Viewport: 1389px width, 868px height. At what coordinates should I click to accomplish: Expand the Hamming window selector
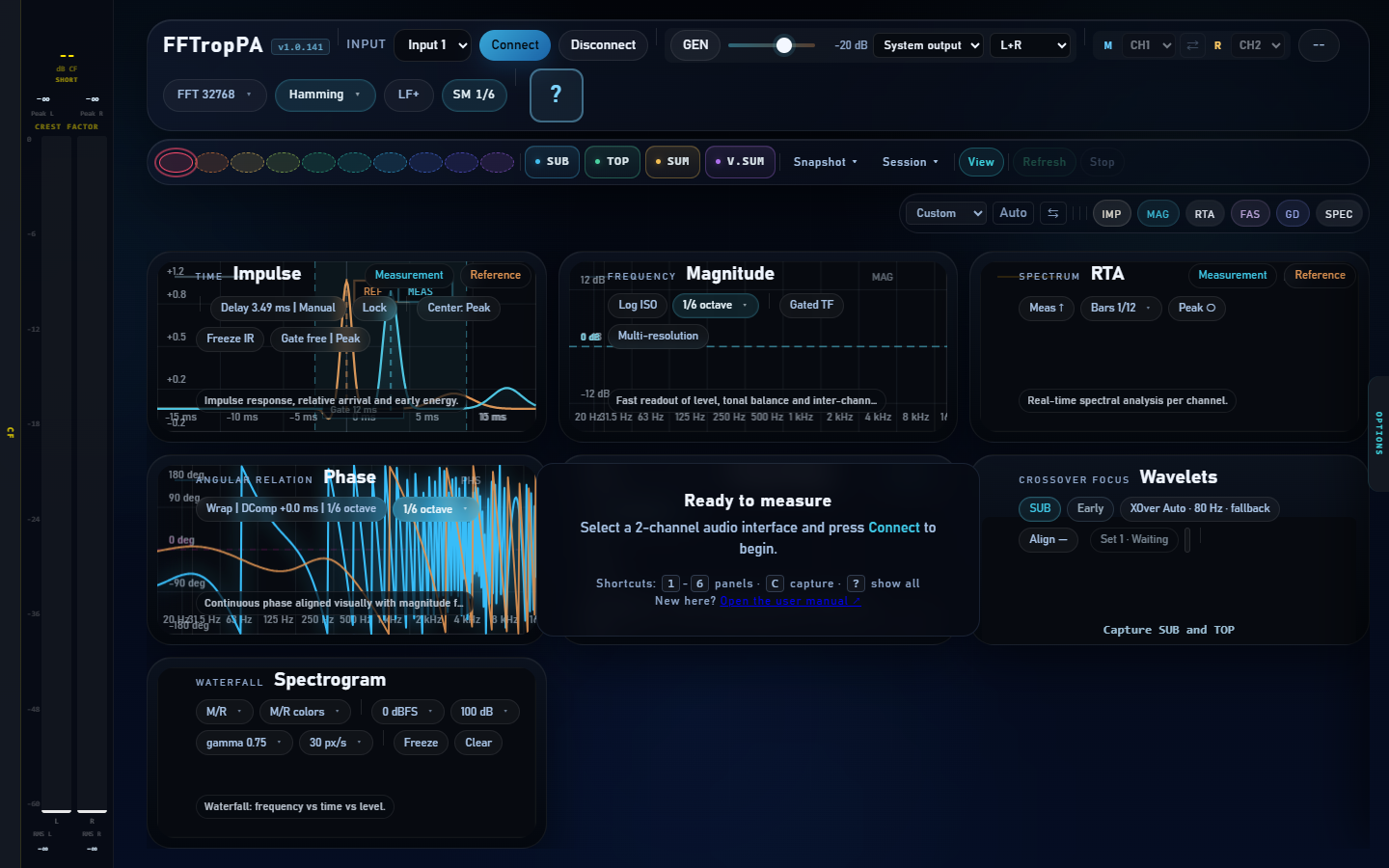click(325, 95)
